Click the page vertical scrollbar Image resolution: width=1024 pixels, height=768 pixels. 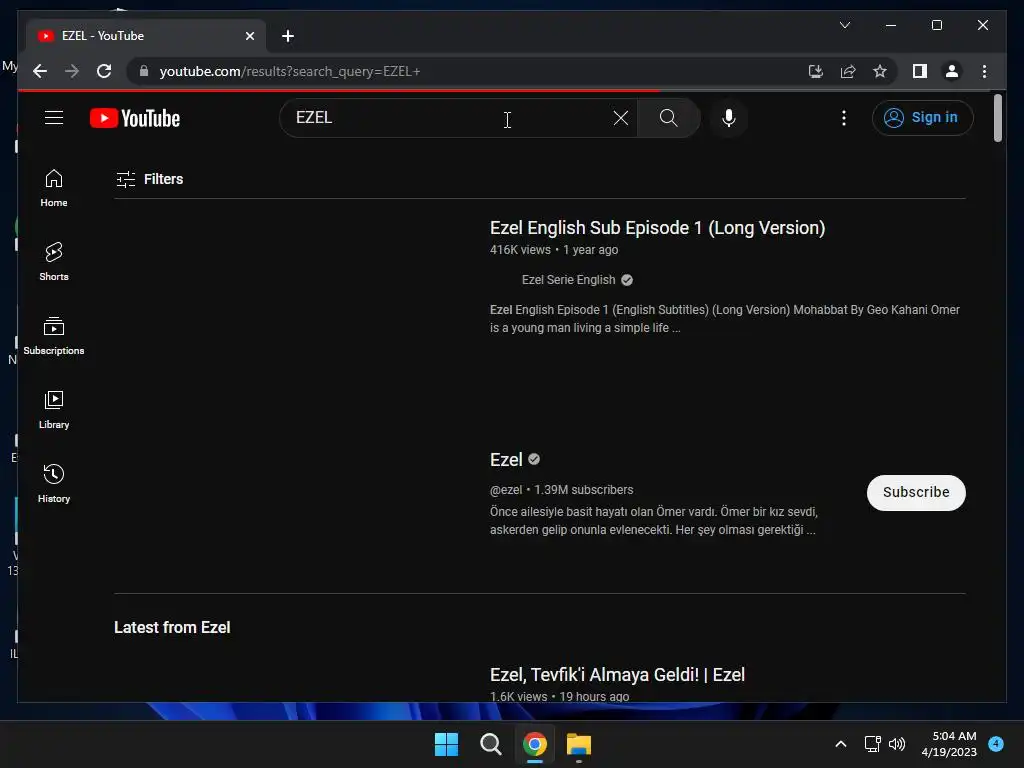[x=997, y=118]
